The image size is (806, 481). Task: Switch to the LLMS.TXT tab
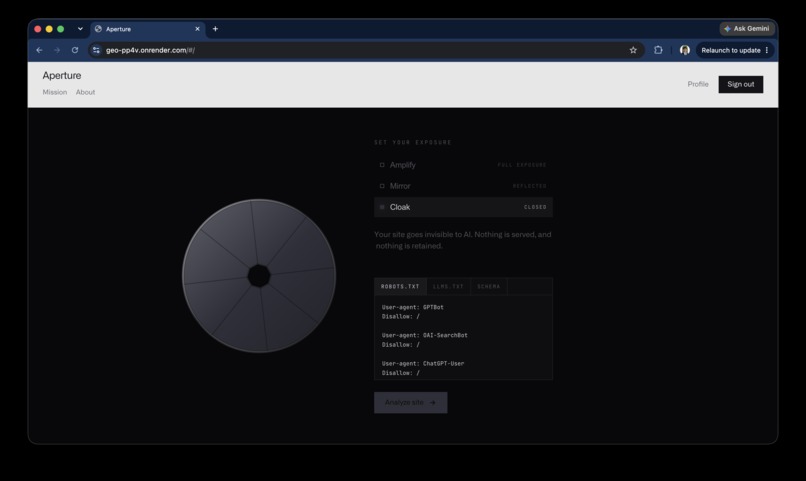pos(448,286)
